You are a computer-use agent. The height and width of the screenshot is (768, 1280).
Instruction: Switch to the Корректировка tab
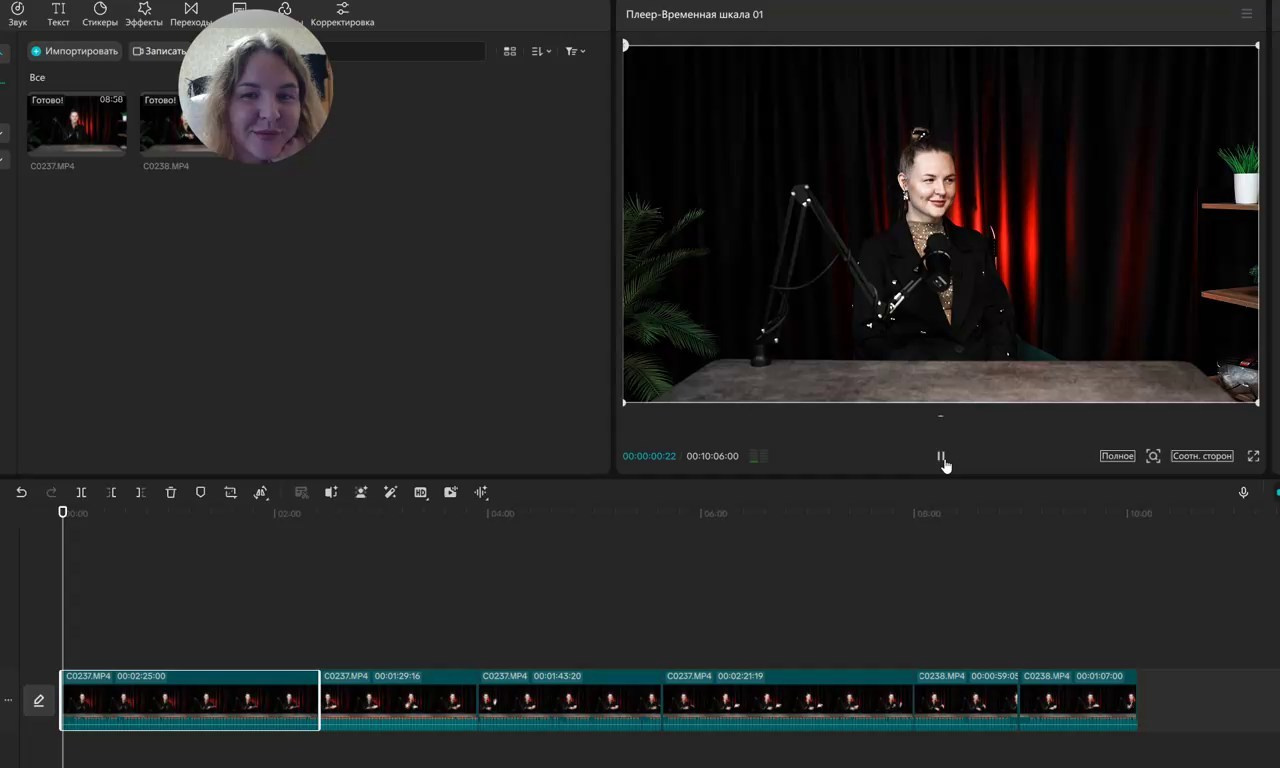[x=342, y=14]
